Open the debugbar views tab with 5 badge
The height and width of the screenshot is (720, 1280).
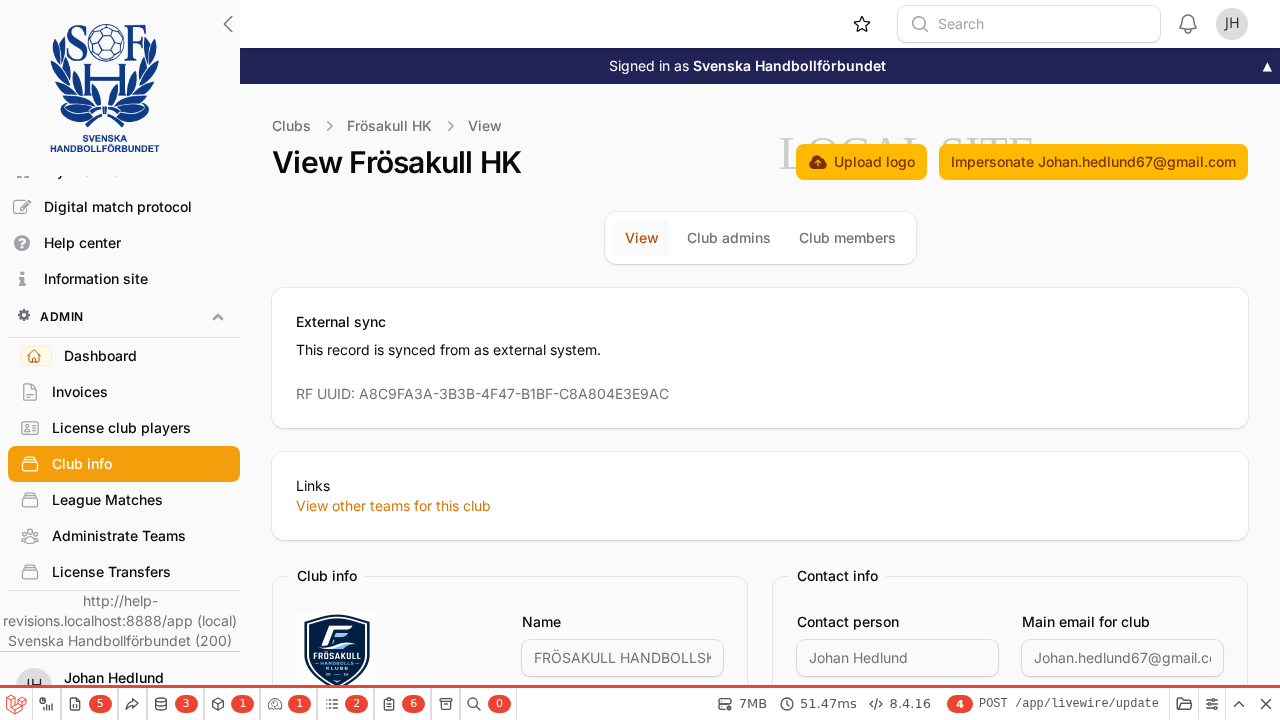tap(89, 704)
